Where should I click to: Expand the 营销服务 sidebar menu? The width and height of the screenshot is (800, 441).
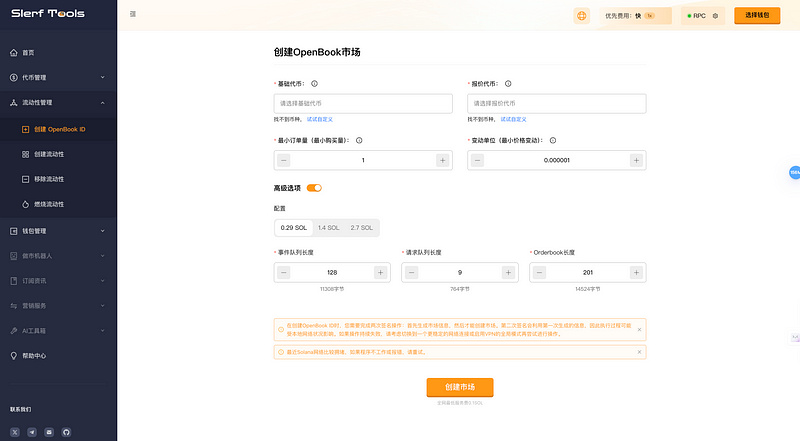coord(58,306)
